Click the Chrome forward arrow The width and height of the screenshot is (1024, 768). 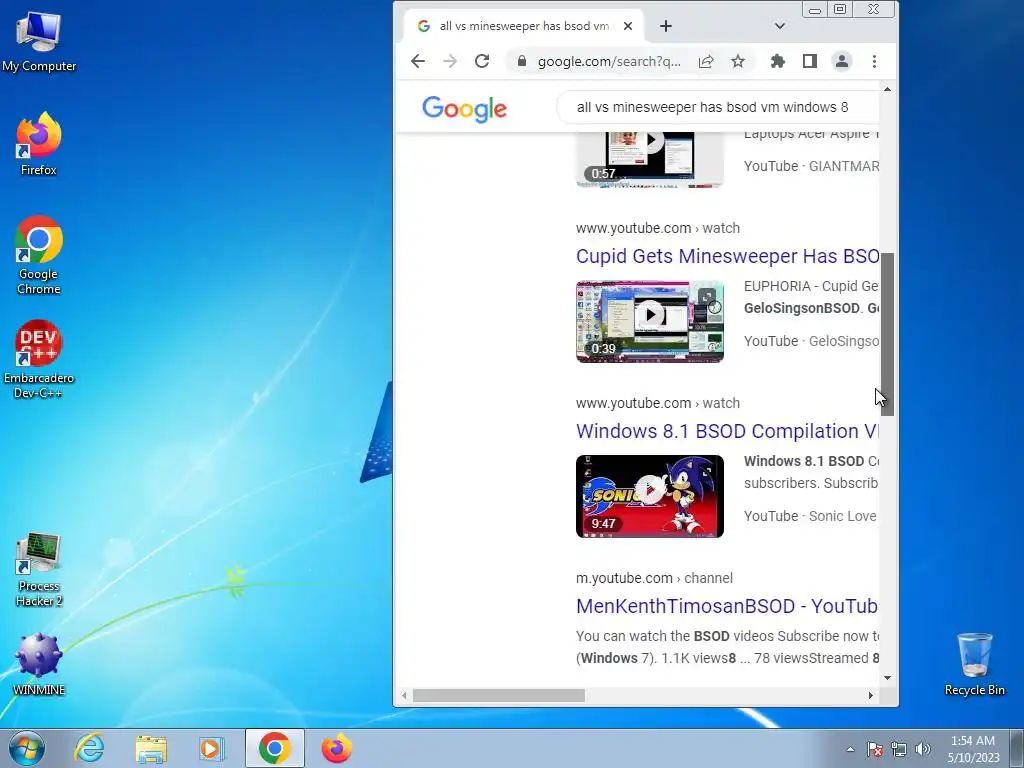click(450, 61)
